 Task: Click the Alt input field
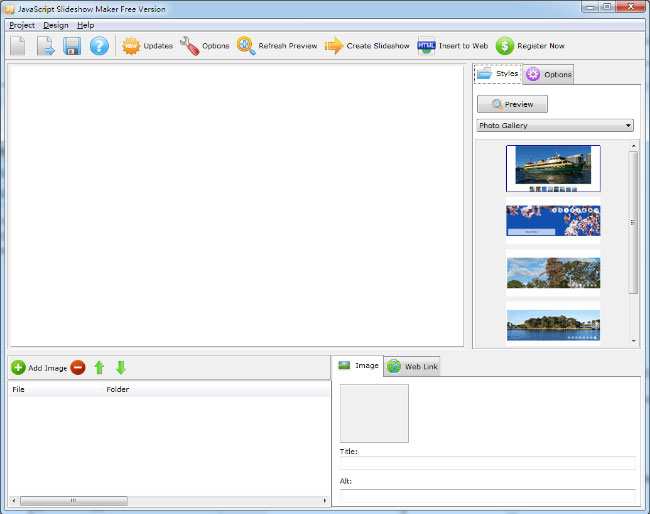[x=488, y=496]
